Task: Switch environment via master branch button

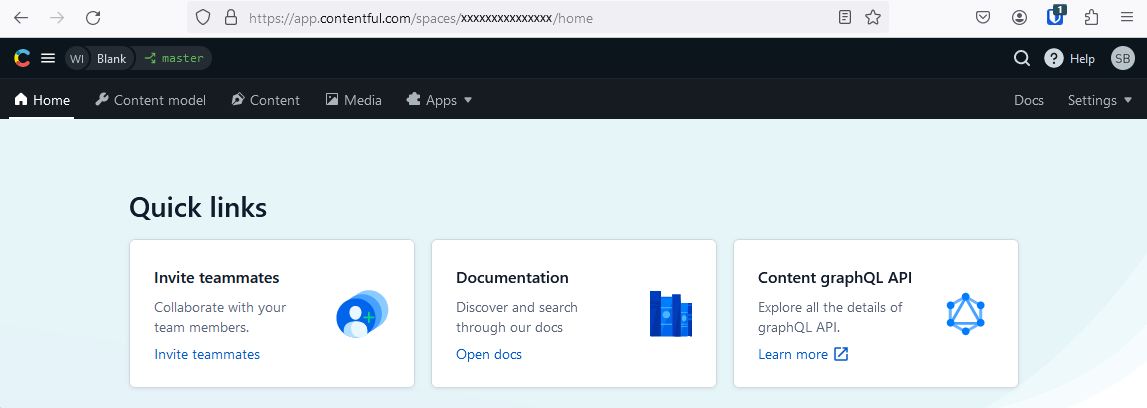Action: (x=174, y=58)
